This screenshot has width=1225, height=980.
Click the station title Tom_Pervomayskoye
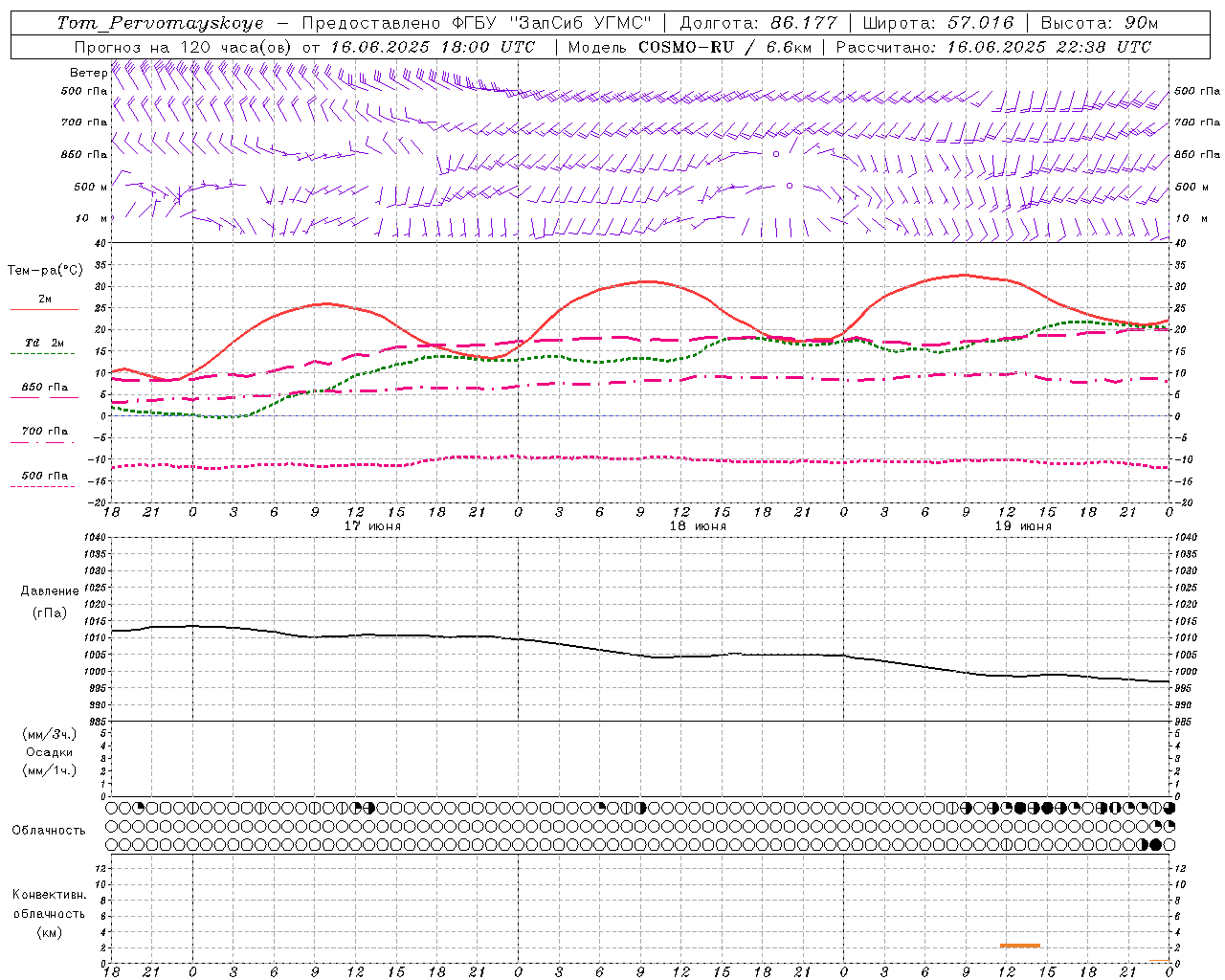pos(160,24)
